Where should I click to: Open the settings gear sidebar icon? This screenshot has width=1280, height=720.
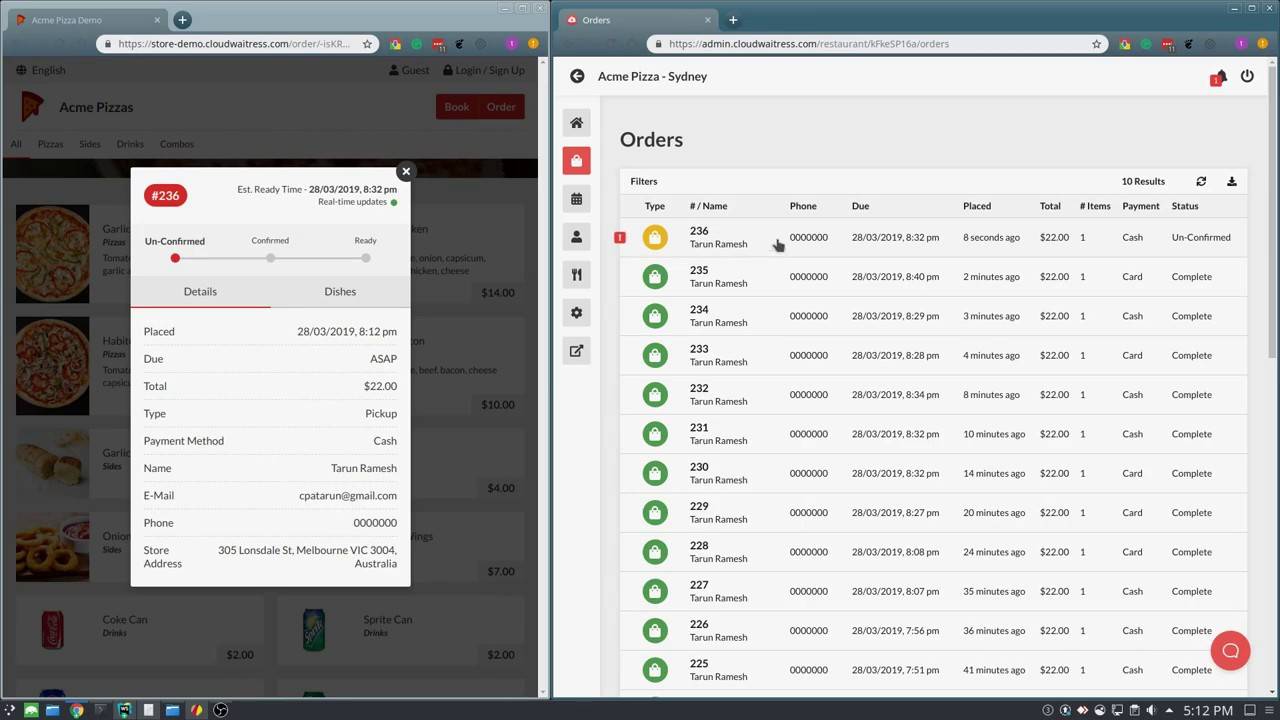coord(576,313)
